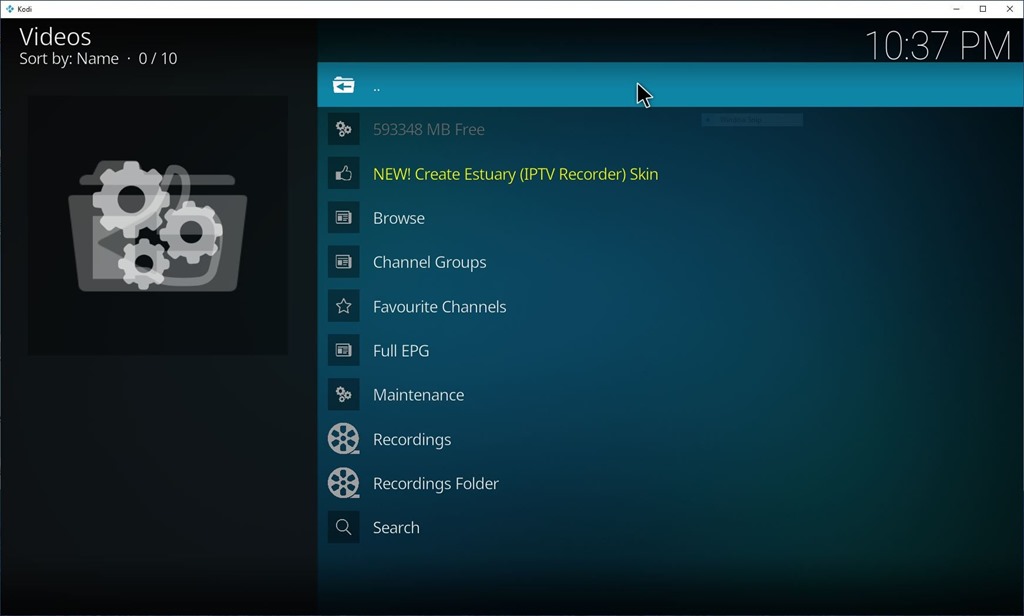Select the Full EPG label
1024x616 pixels.
[401, 351]
